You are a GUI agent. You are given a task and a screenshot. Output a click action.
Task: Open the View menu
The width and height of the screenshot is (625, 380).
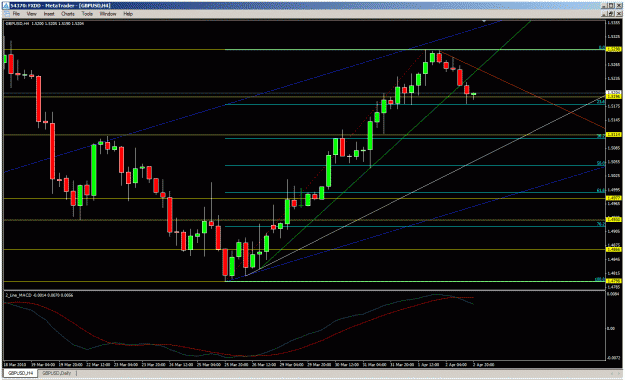(x=31, y=14)
